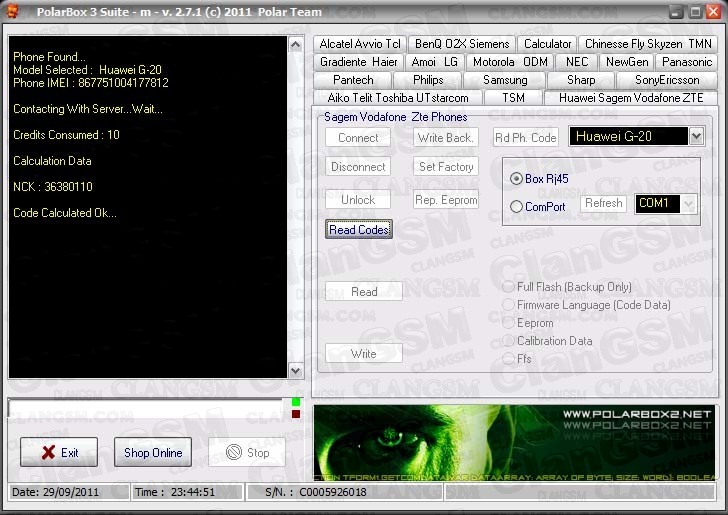Screen dimensions: 728x515
Task: Switch to the Sharp tab
Action: click(x=581, y=80)
